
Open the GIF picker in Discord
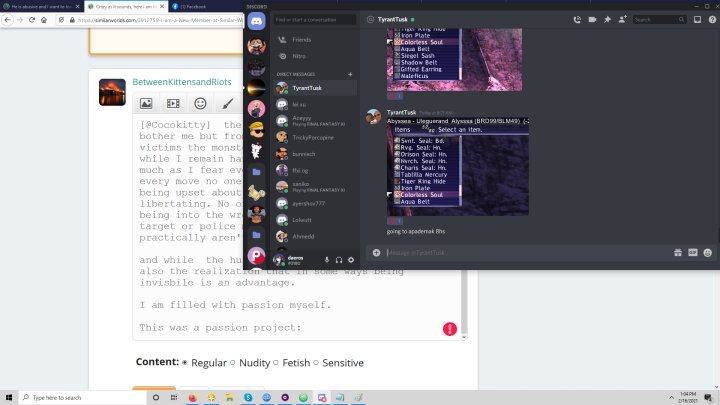click(x=692, y=253)
